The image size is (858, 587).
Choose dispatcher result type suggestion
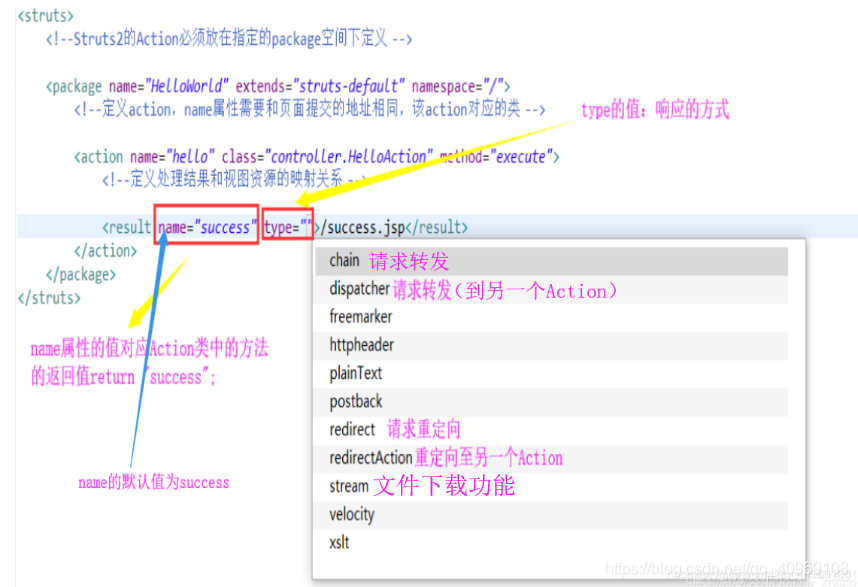[552, 289]
